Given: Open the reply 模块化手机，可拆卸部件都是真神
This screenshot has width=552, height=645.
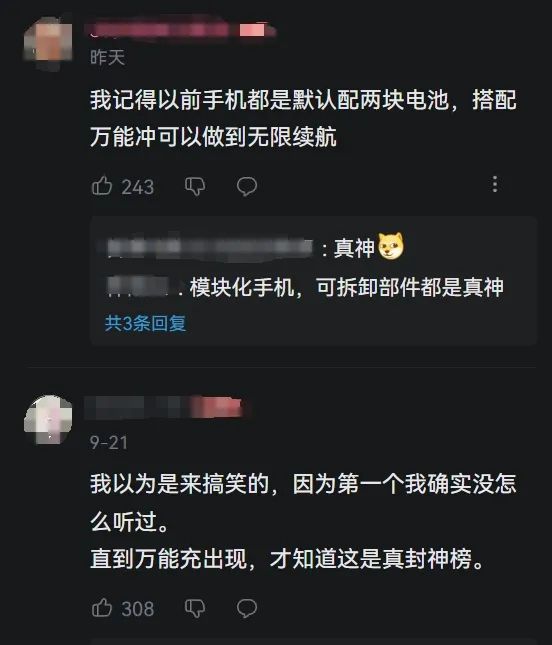Looking at the screenshot, I should (346, 287).
